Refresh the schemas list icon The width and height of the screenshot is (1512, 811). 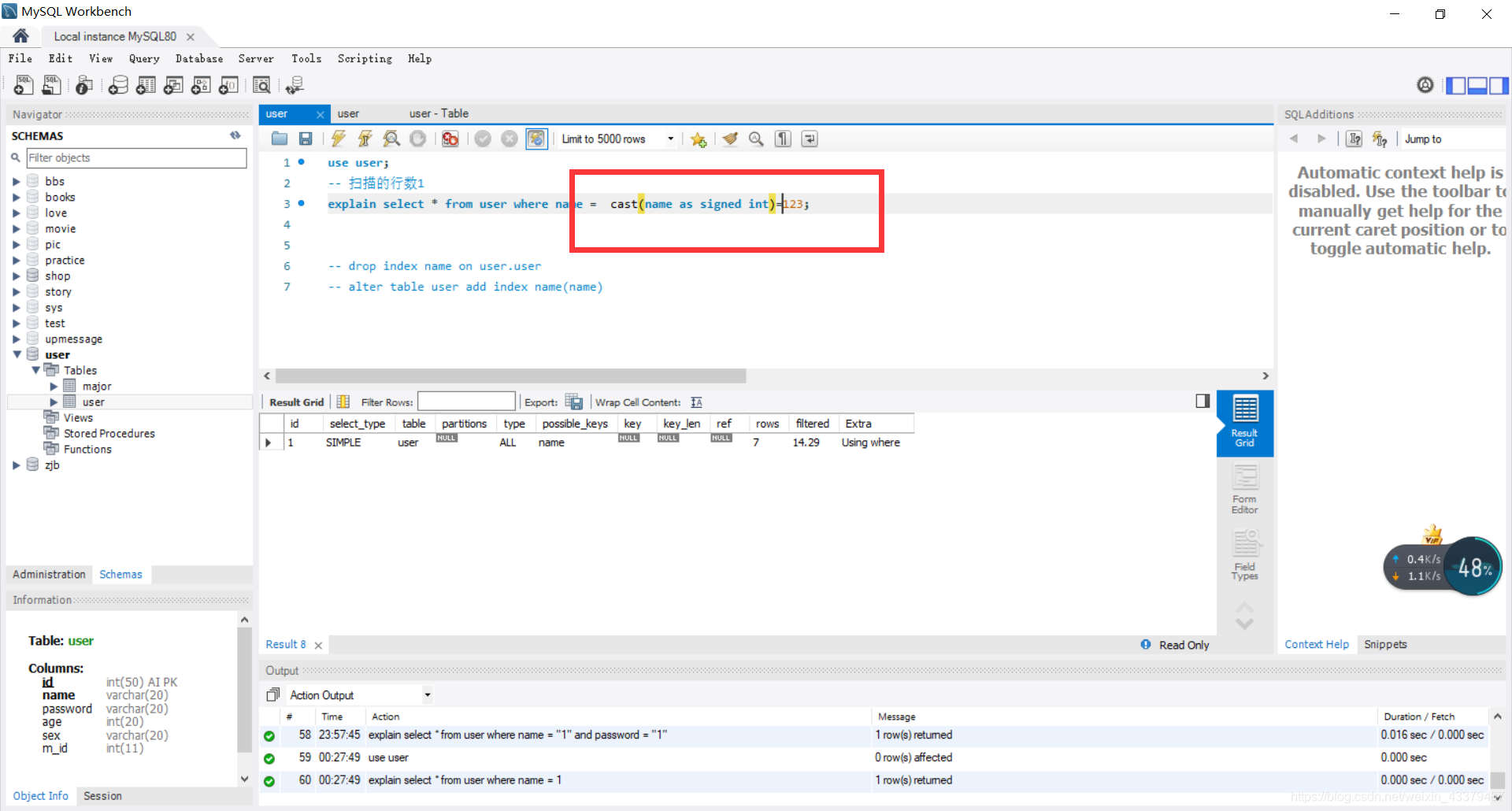click(235, 135)
